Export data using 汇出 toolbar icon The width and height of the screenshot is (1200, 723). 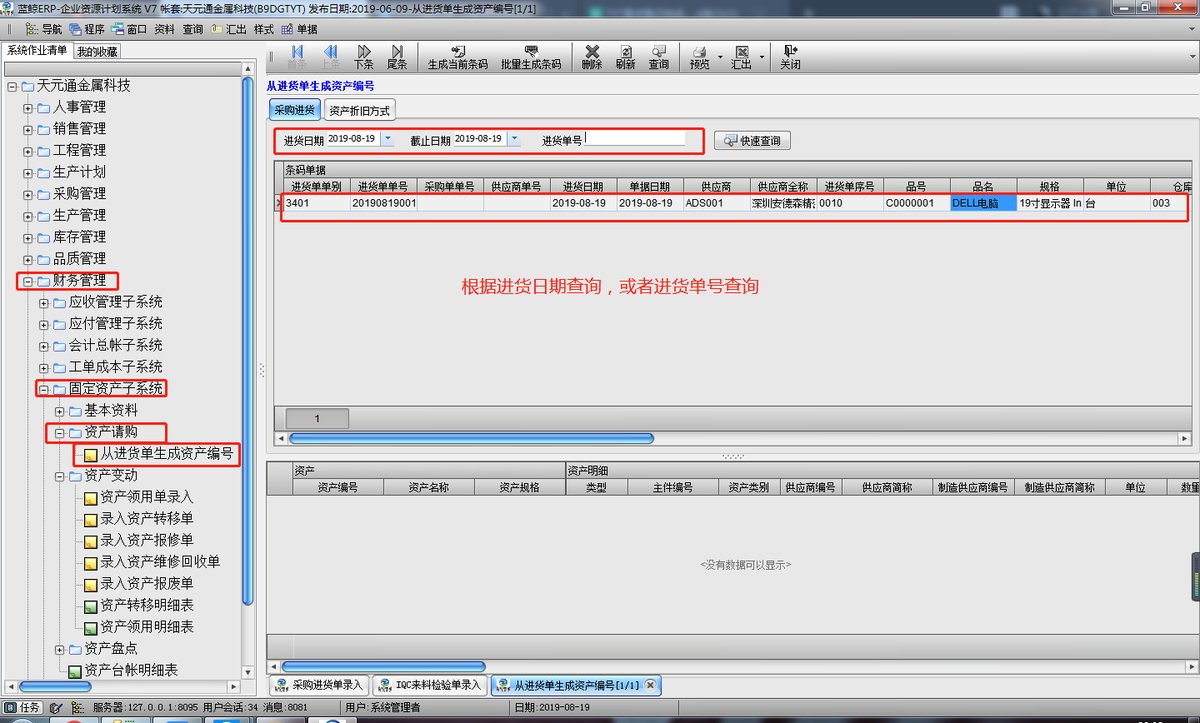pos(741,57)
